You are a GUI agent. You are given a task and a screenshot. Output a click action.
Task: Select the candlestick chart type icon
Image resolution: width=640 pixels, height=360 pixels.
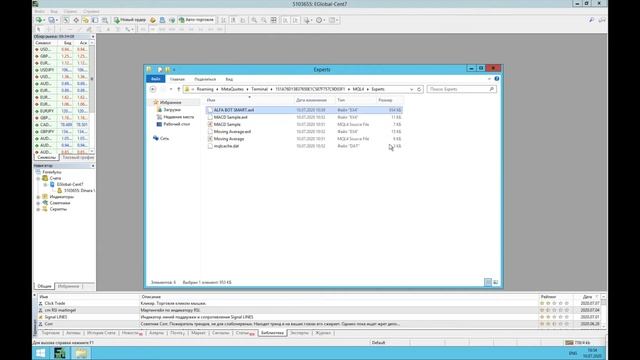pyautogui.click(x=233, y=20)
